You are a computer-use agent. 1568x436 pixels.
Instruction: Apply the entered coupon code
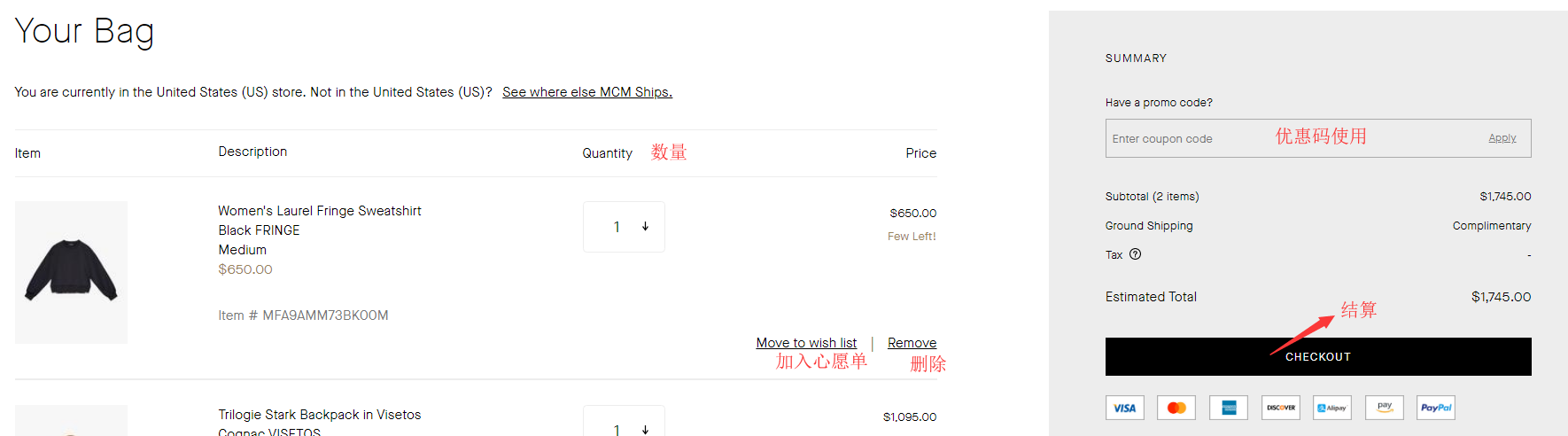click(x=1502, y=138)
